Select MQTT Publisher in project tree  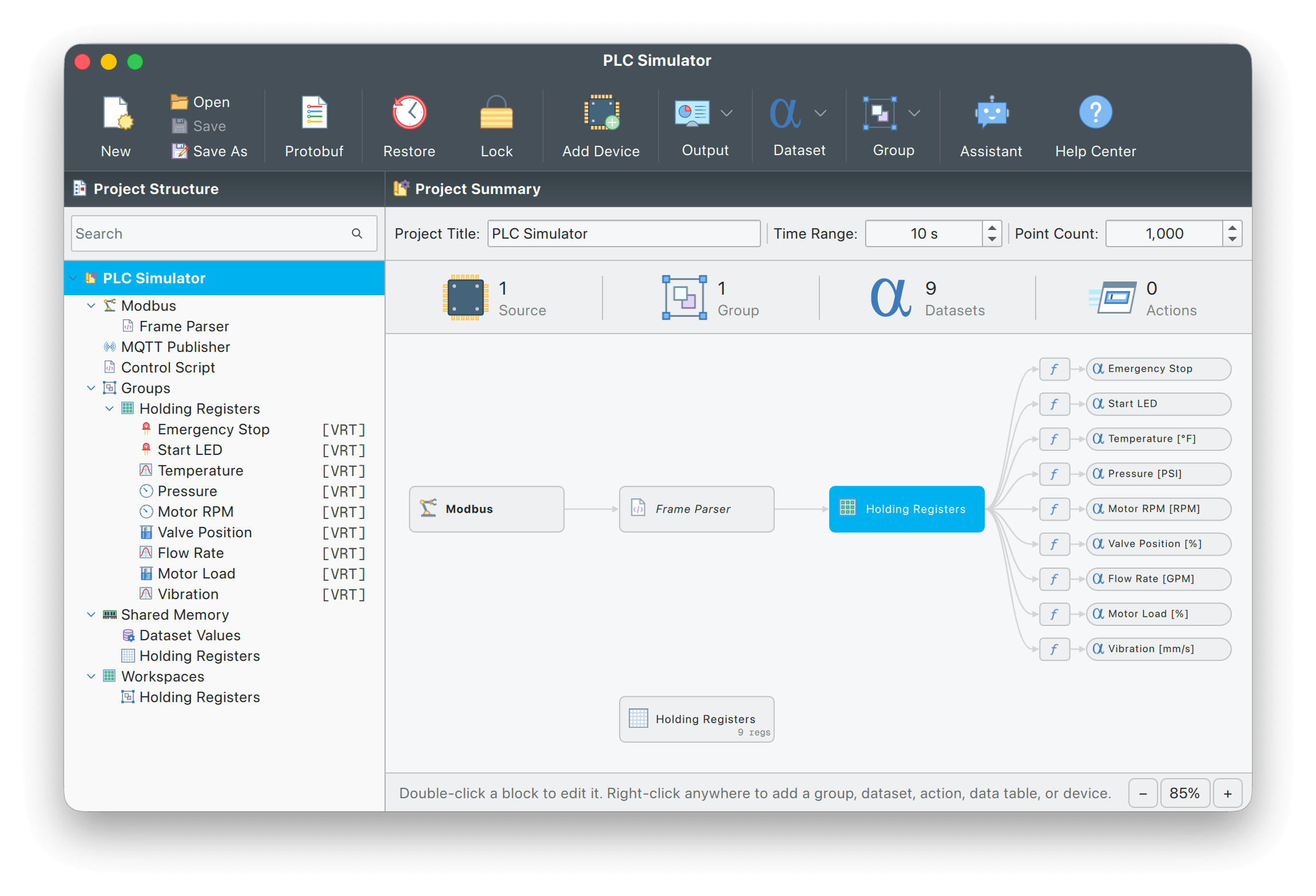coord(224,347)
